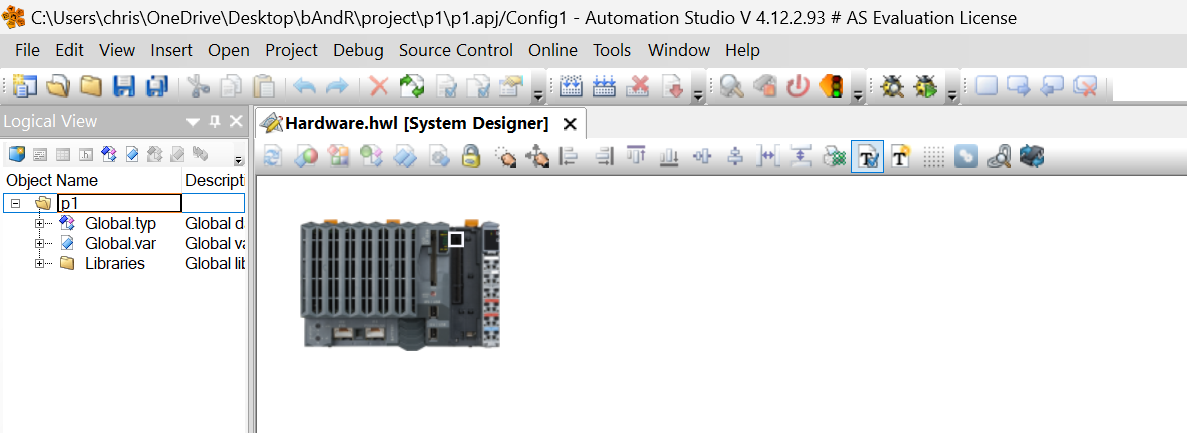Click the New Project toolbar icon
Viewport: 1187px width, 433px height.
(24, 86)
